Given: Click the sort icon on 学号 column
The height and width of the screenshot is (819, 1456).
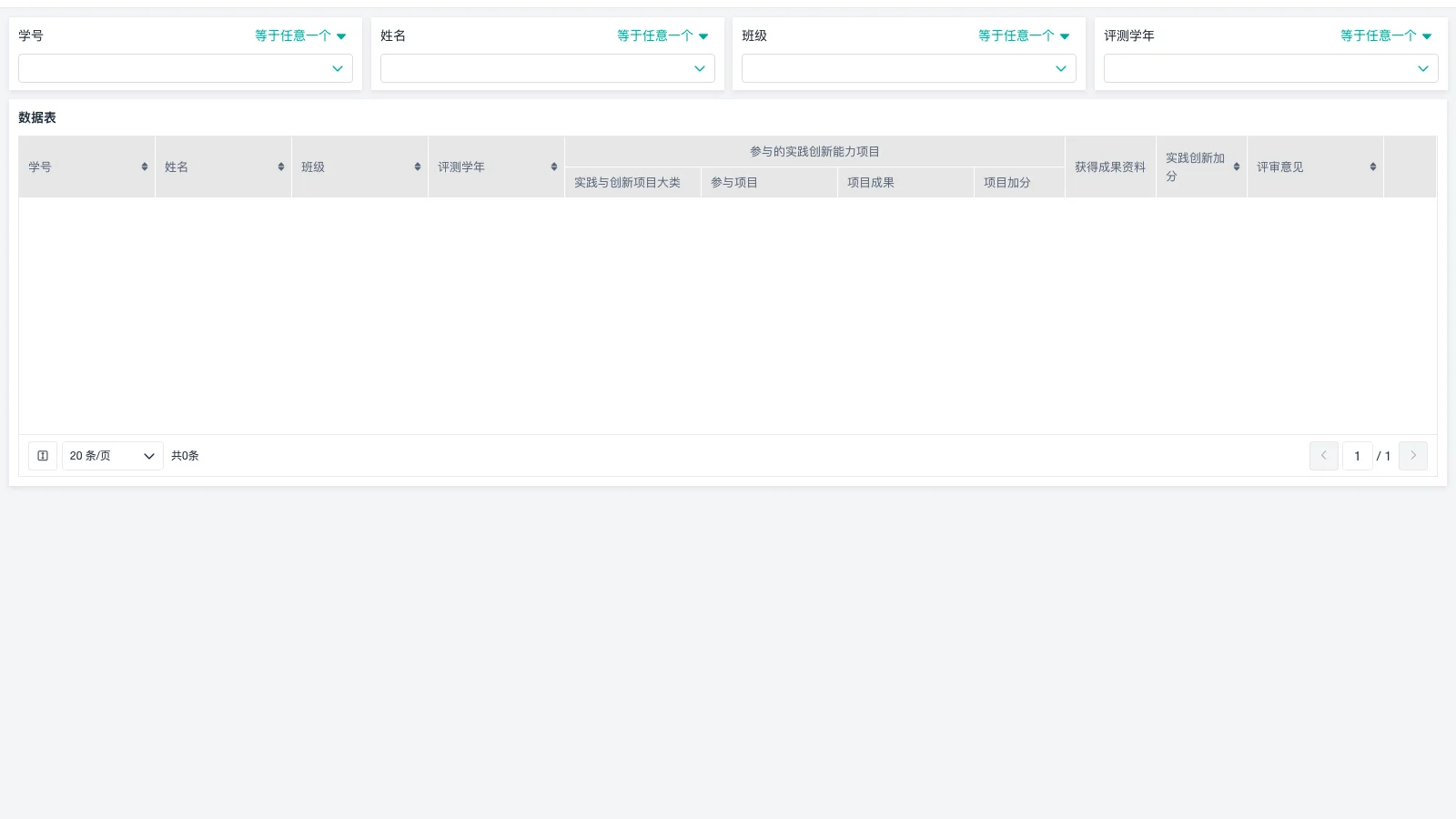Looking at the screenshot, I should tap(144, 167).
